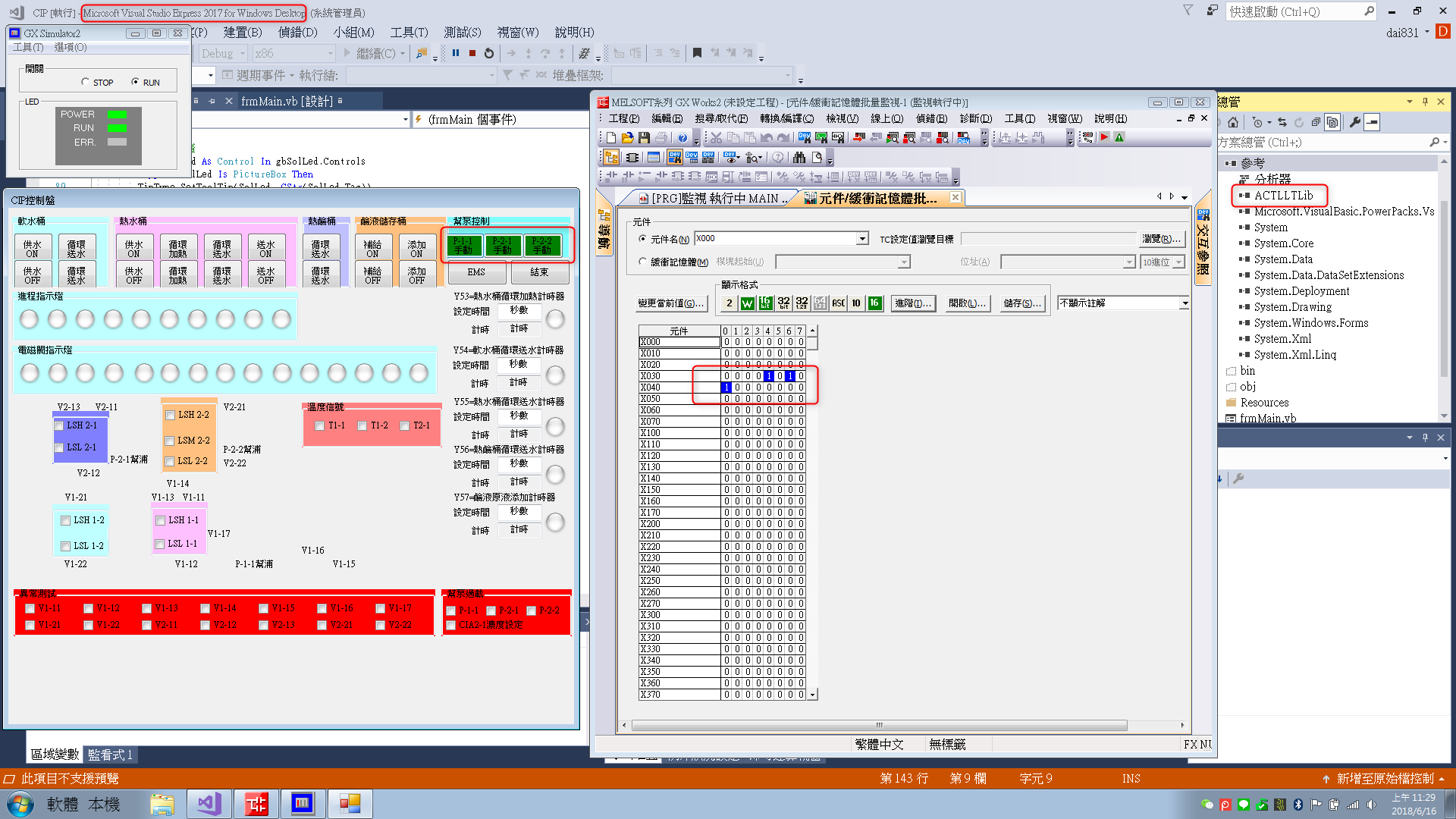Open the 元件名 X000 combo dropdown
Screen dimensions: 1456x819
coord(862,239)
